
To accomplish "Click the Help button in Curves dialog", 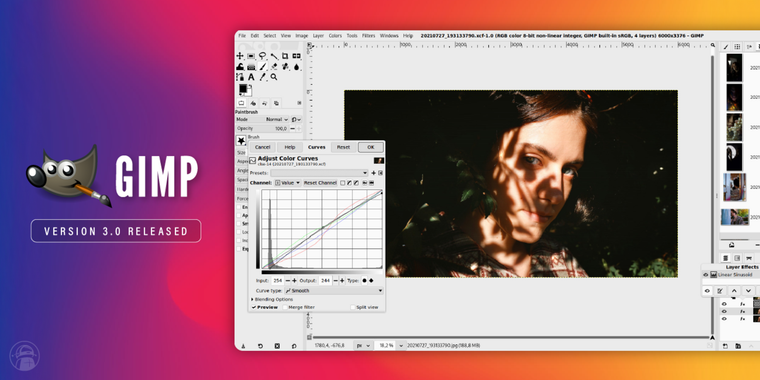I will (290, 147).
